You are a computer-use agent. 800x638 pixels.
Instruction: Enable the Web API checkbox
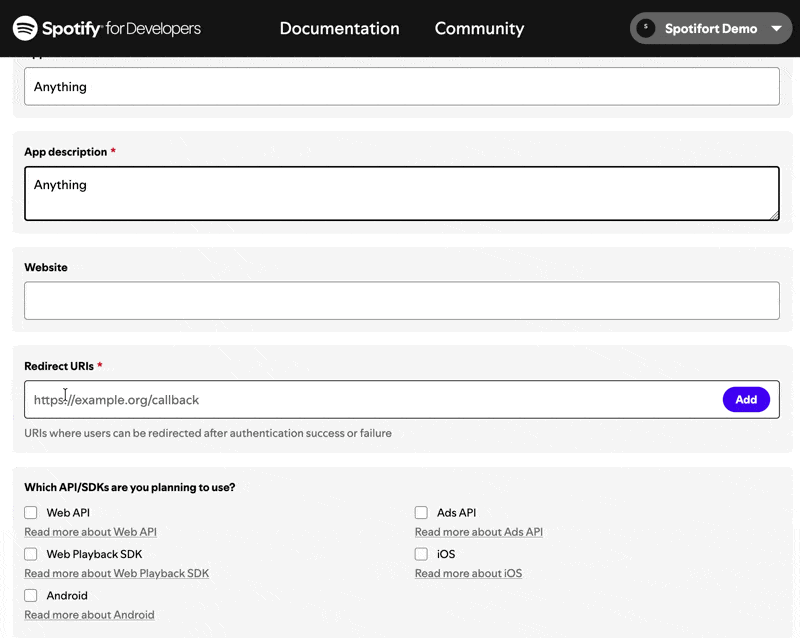(x=31, y=513)
